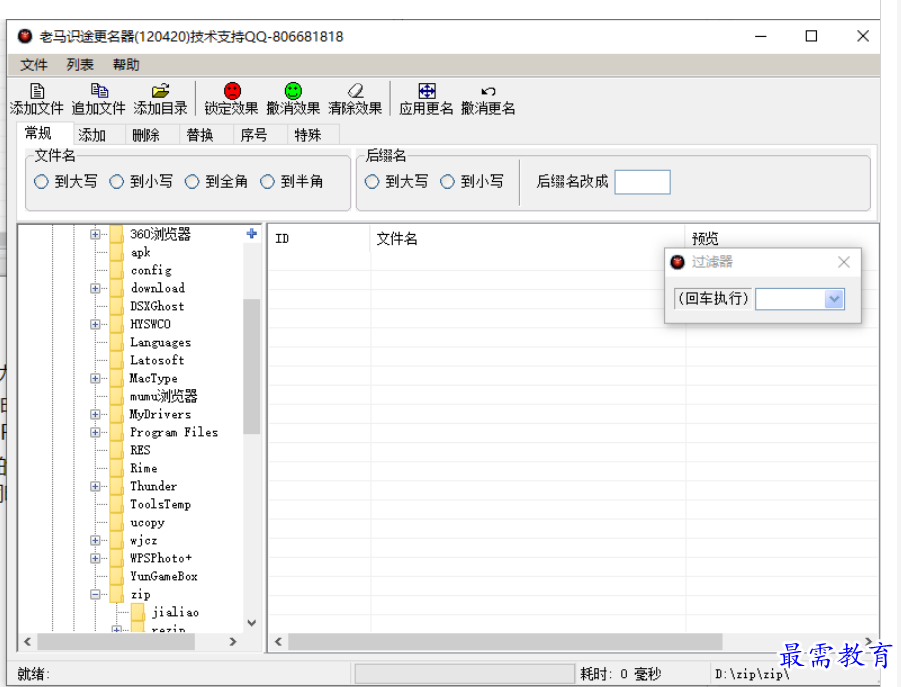The image size is (901, 687).
Task: Click the 文件名 column header
Action: click(x=527, y=238)
